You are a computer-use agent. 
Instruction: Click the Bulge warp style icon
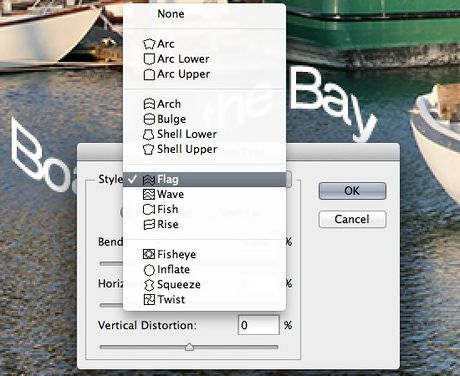[x=149, y=119]
